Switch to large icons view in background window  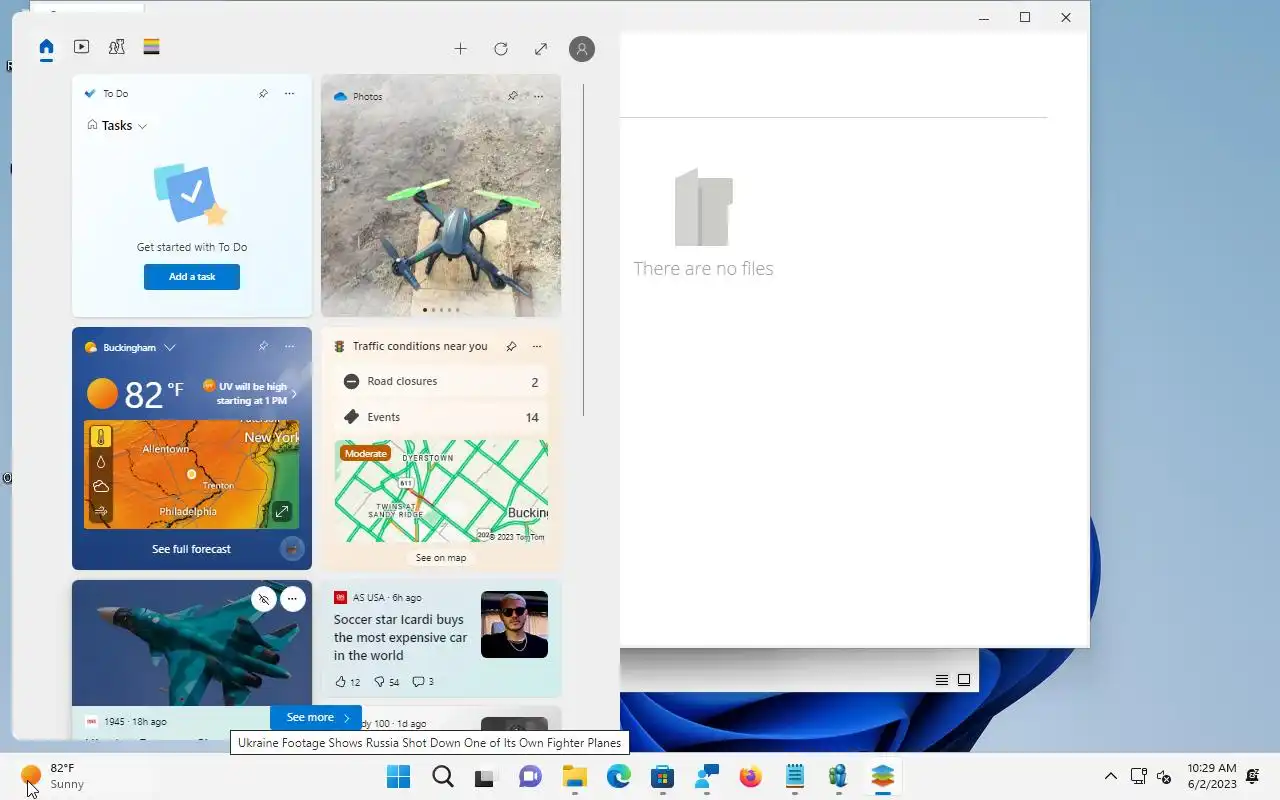(x=964, y=680)
